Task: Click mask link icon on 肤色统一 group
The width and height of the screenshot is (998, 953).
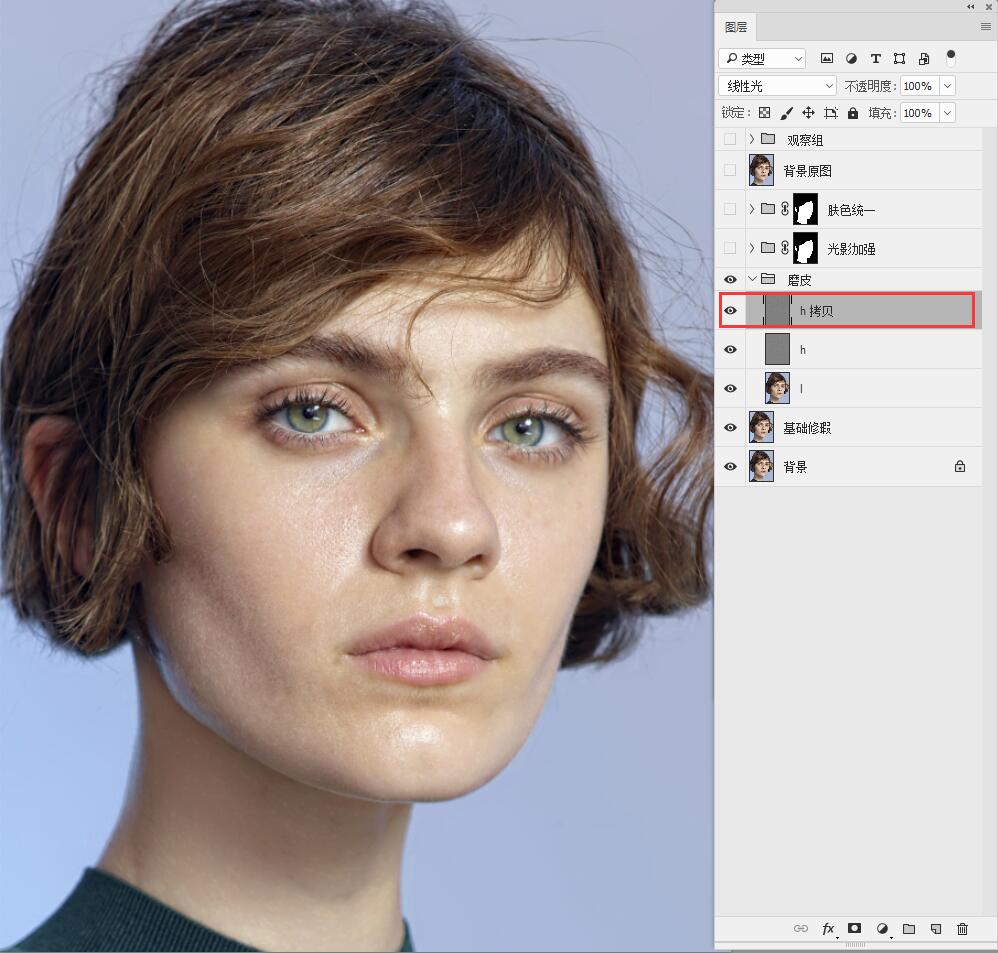Action: coord(785,209)
